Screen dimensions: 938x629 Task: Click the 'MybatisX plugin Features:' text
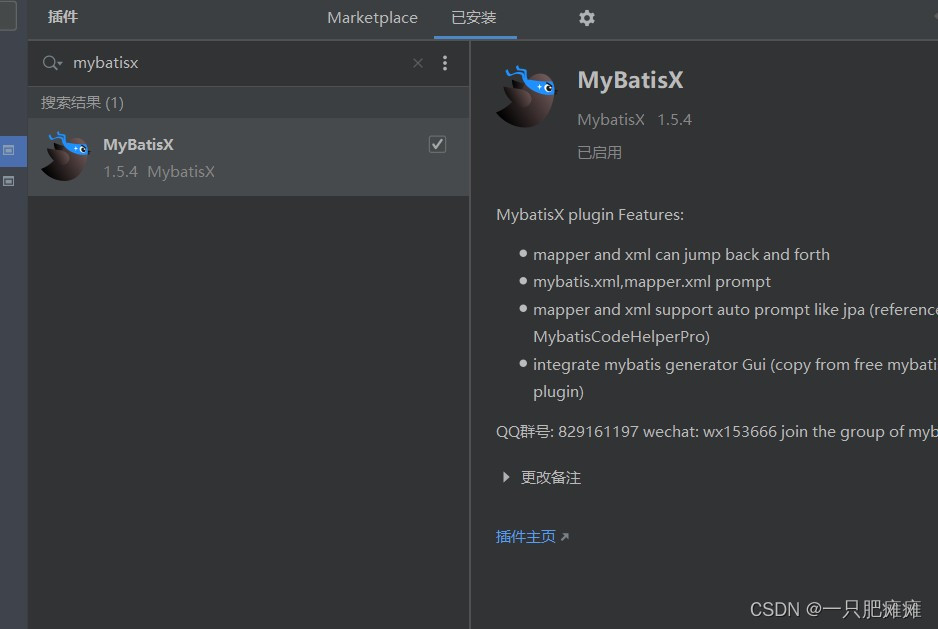tap(590, 215)
